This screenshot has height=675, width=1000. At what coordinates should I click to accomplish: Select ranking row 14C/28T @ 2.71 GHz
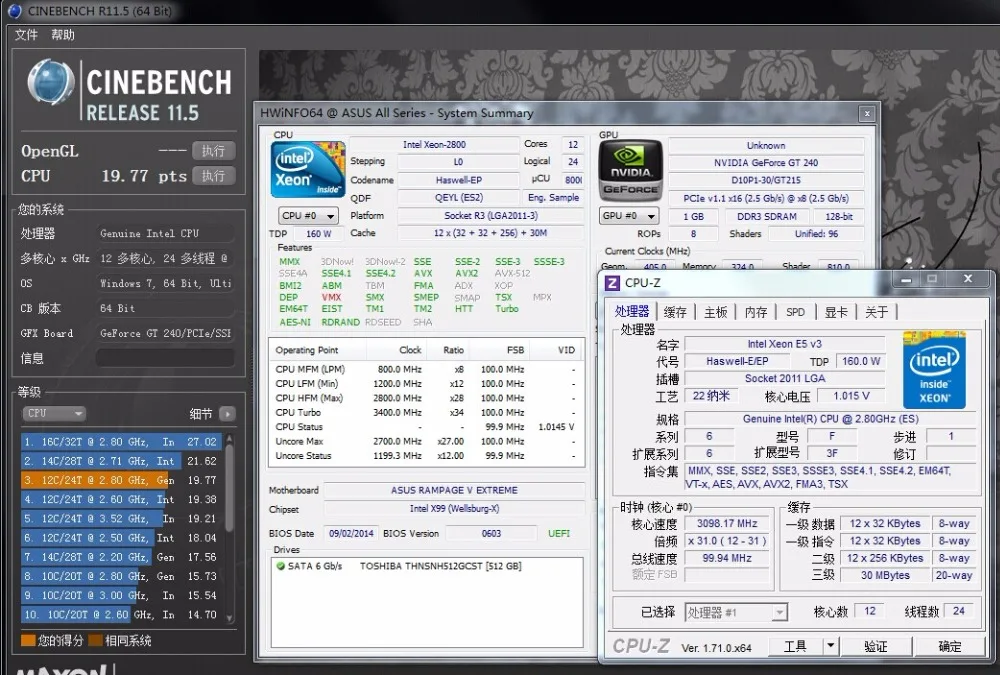coord(121,461)
